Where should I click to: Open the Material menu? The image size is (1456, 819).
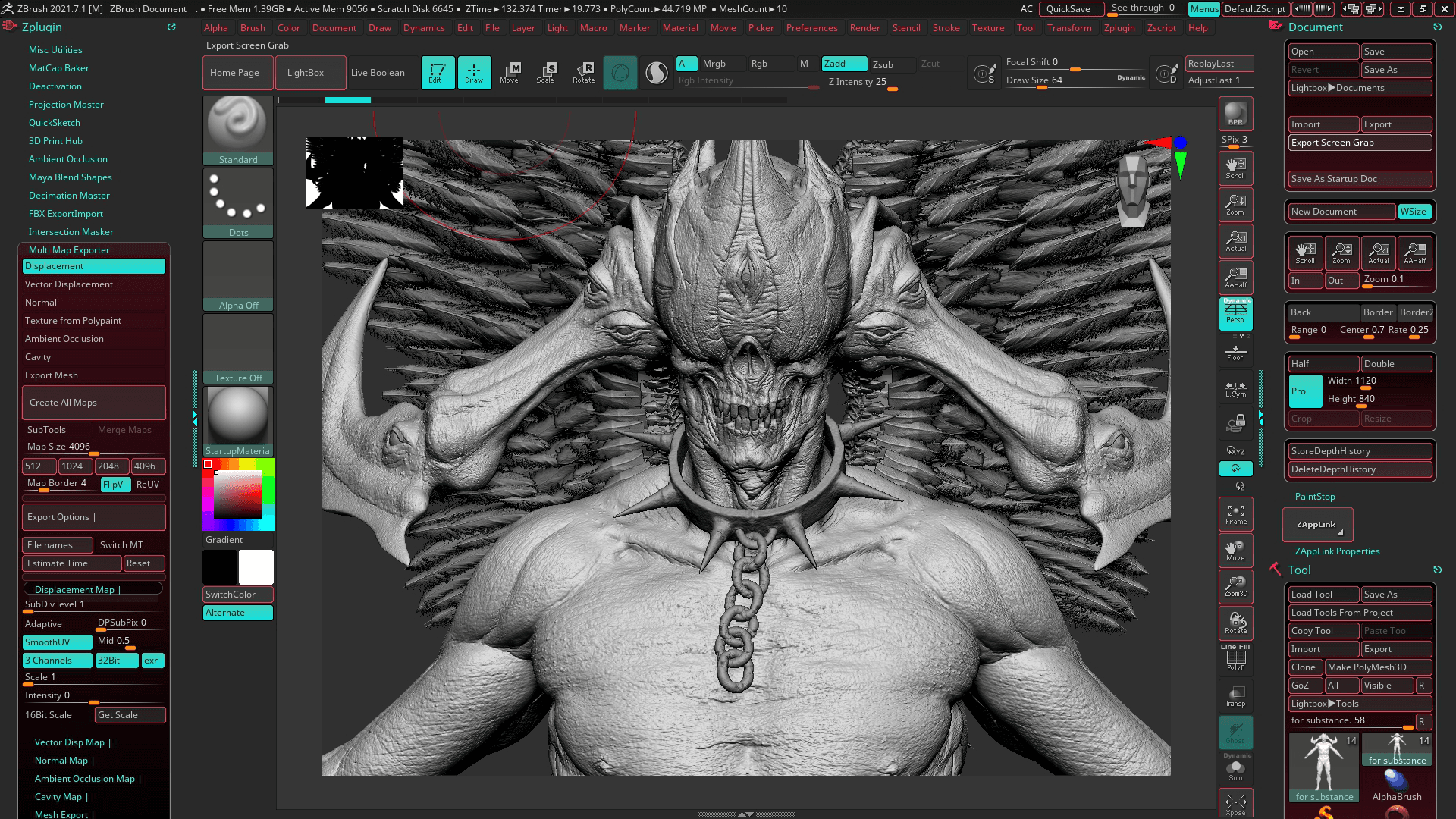(x=680, y=28)
